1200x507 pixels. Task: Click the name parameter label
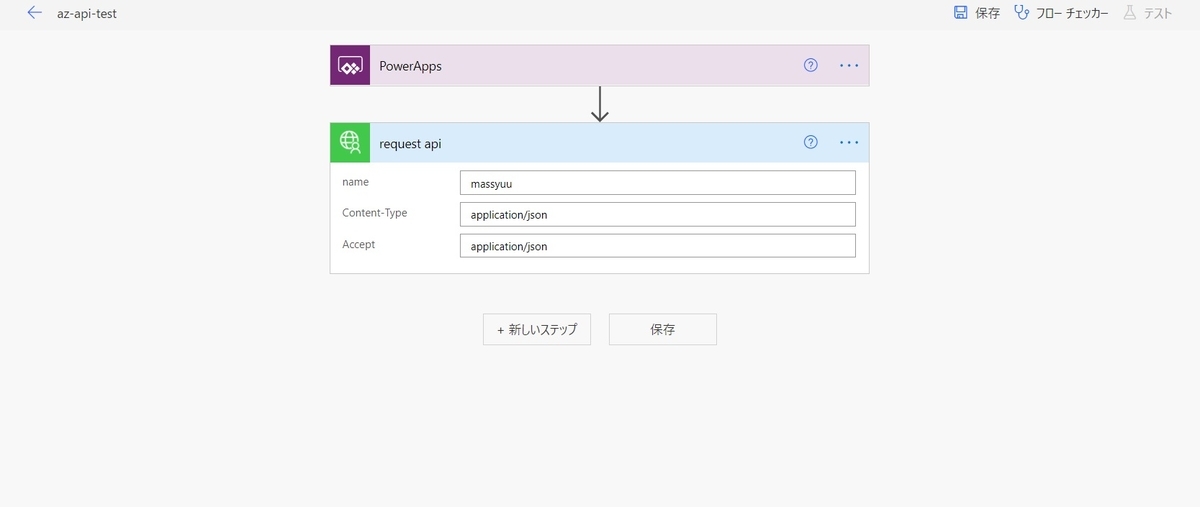pos(355,182)
